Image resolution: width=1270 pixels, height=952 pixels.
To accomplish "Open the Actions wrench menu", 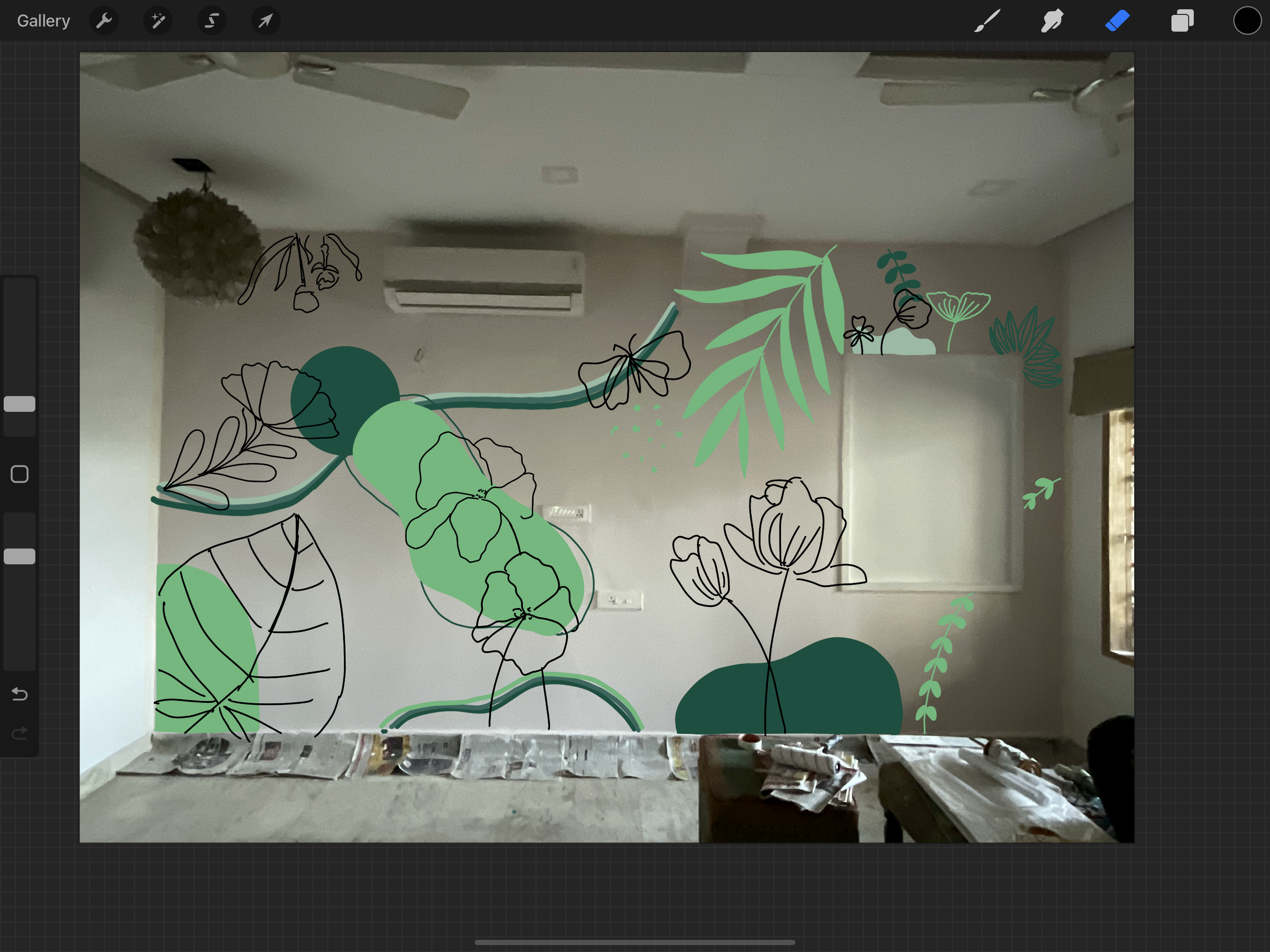I will 104,21.
